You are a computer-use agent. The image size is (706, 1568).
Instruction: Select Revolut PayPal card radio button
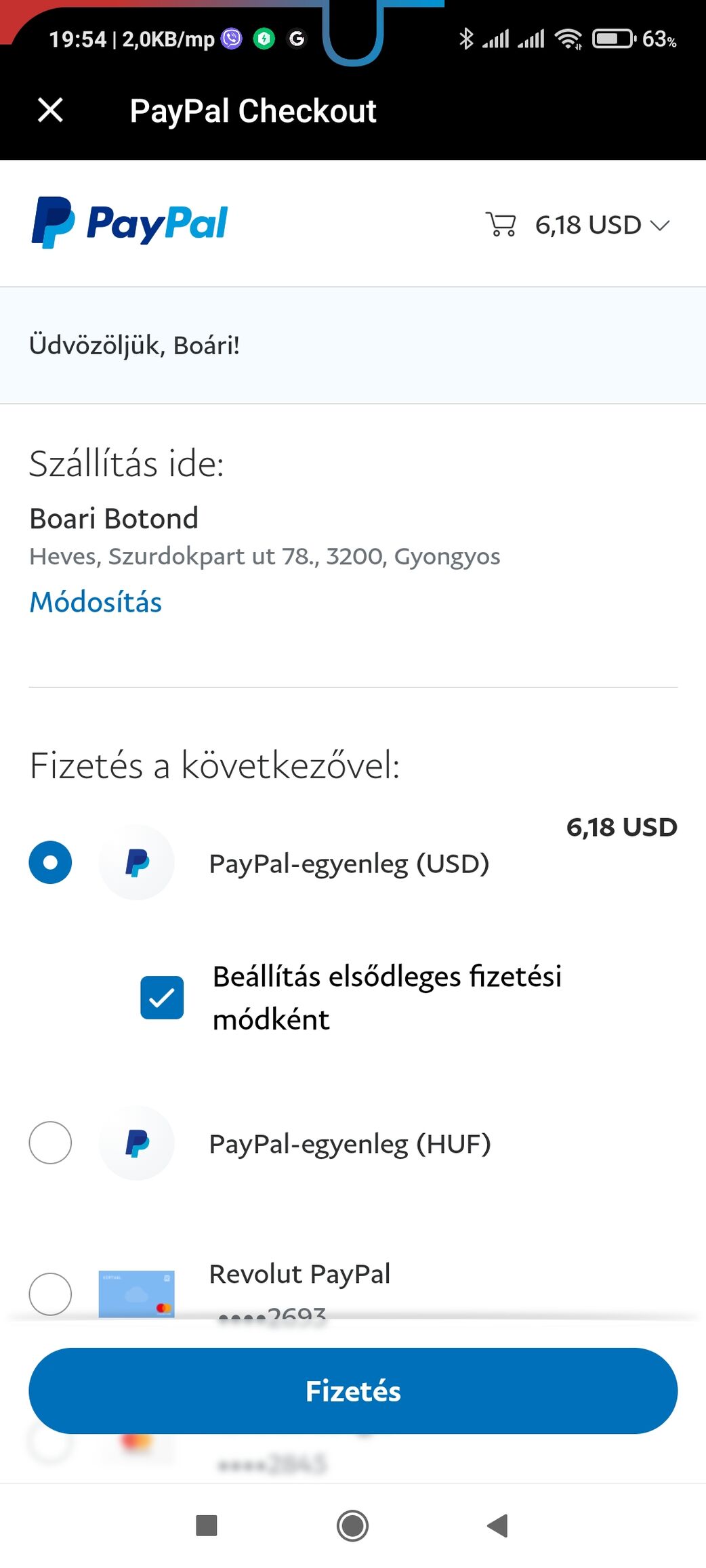point(50,1294)
